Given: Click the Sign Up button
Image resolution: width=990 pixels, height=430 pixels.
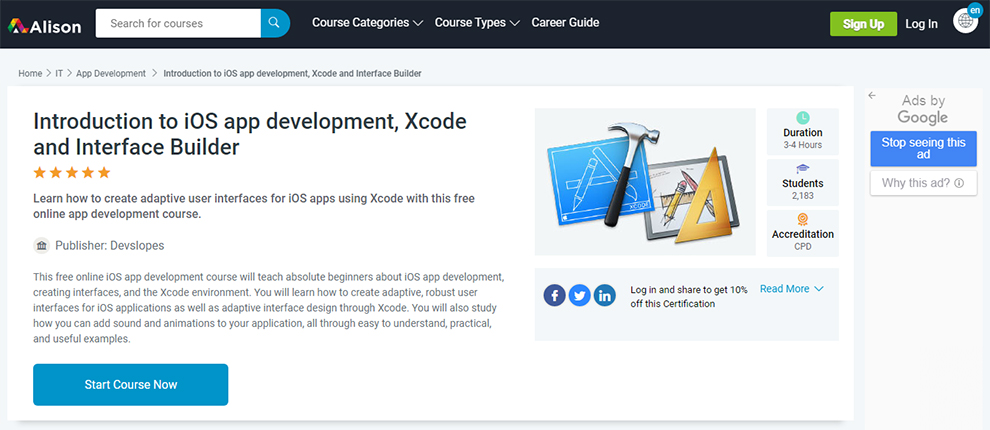Looking at the screenshot, I should (863, 24).
